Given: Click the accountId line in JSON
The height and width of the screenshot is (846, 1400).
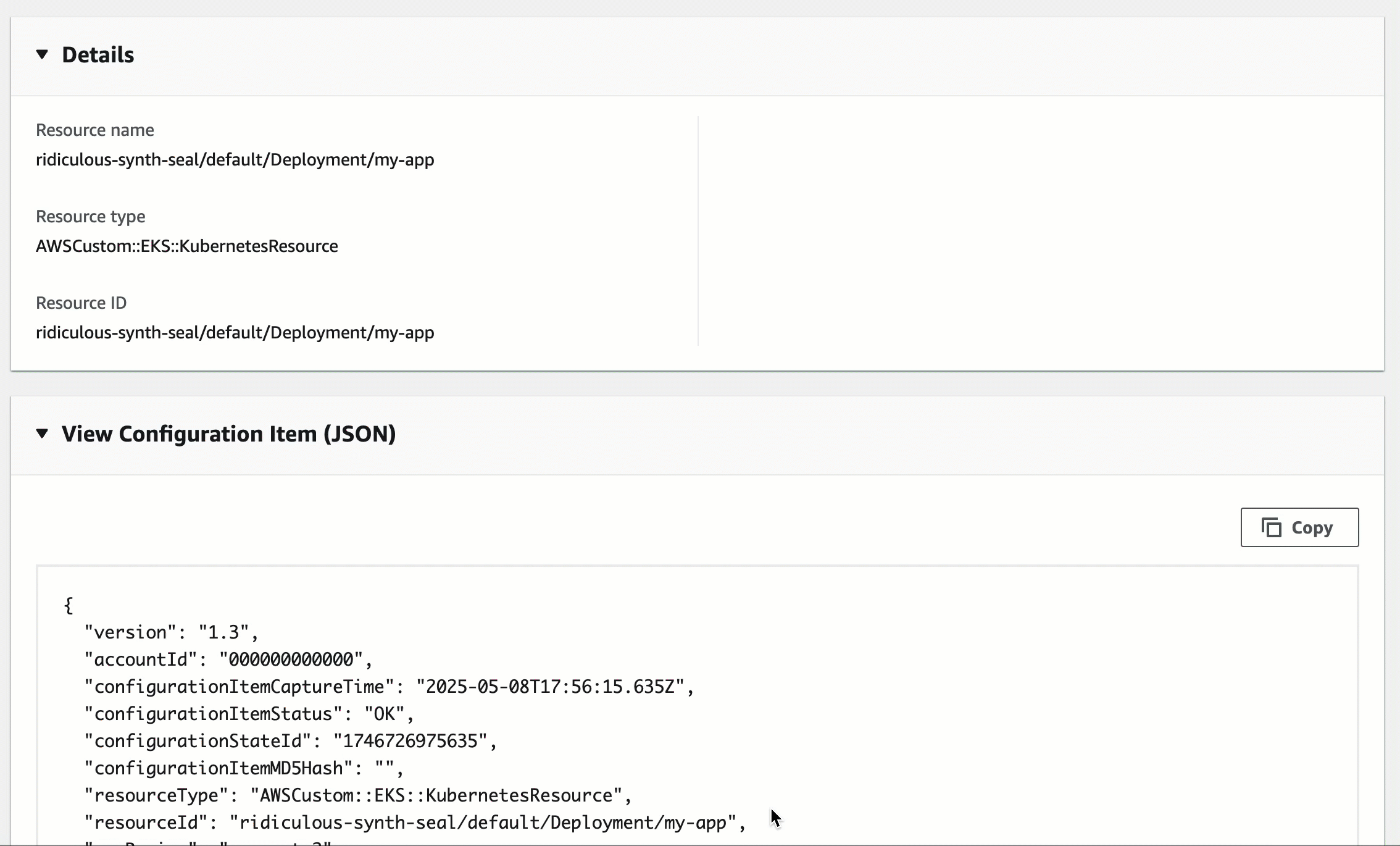Looking at the screenshot, I should coord(228,660).
